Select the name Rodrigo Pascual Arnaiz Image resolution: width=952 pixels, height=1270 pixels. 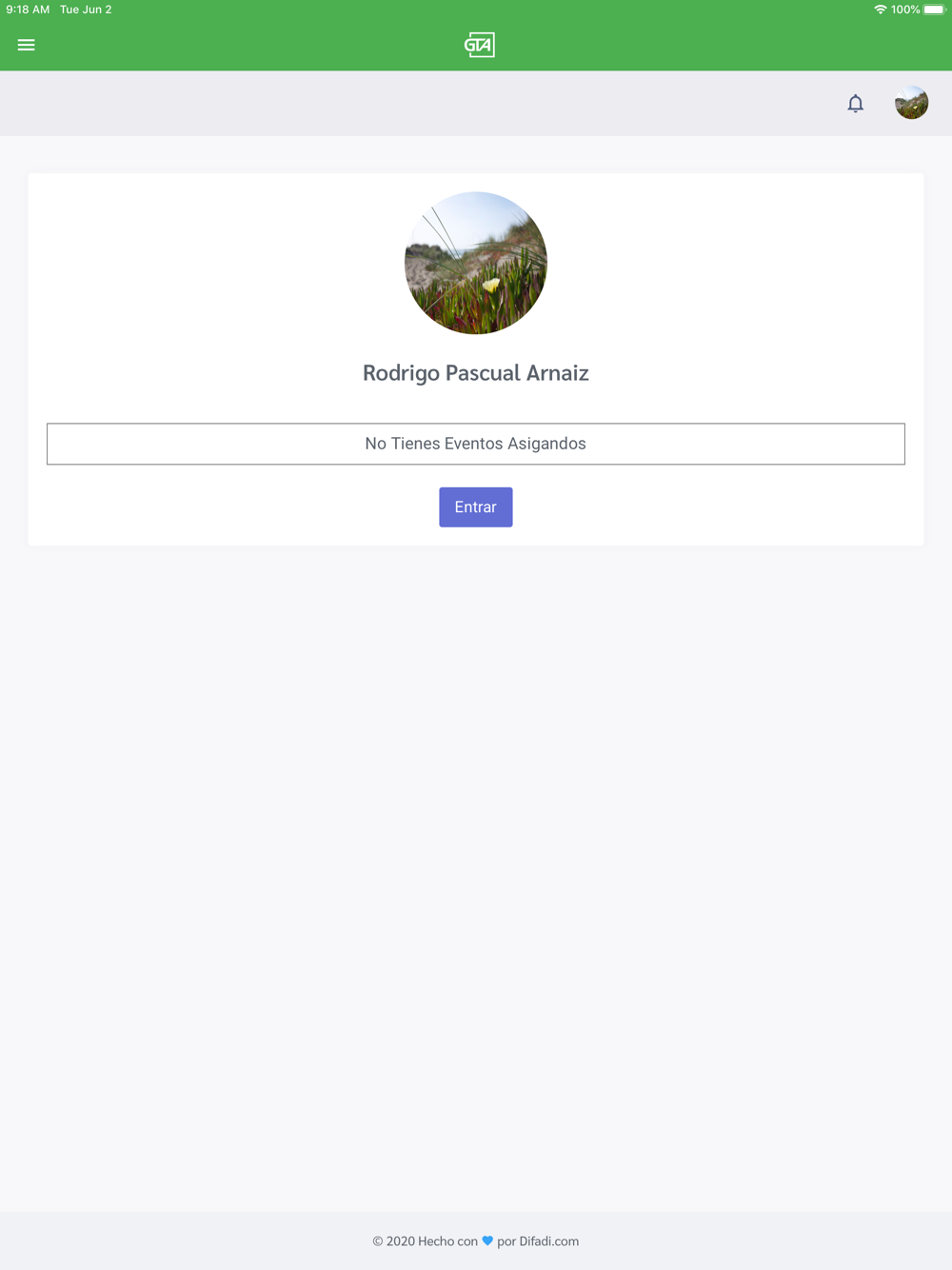476,372
